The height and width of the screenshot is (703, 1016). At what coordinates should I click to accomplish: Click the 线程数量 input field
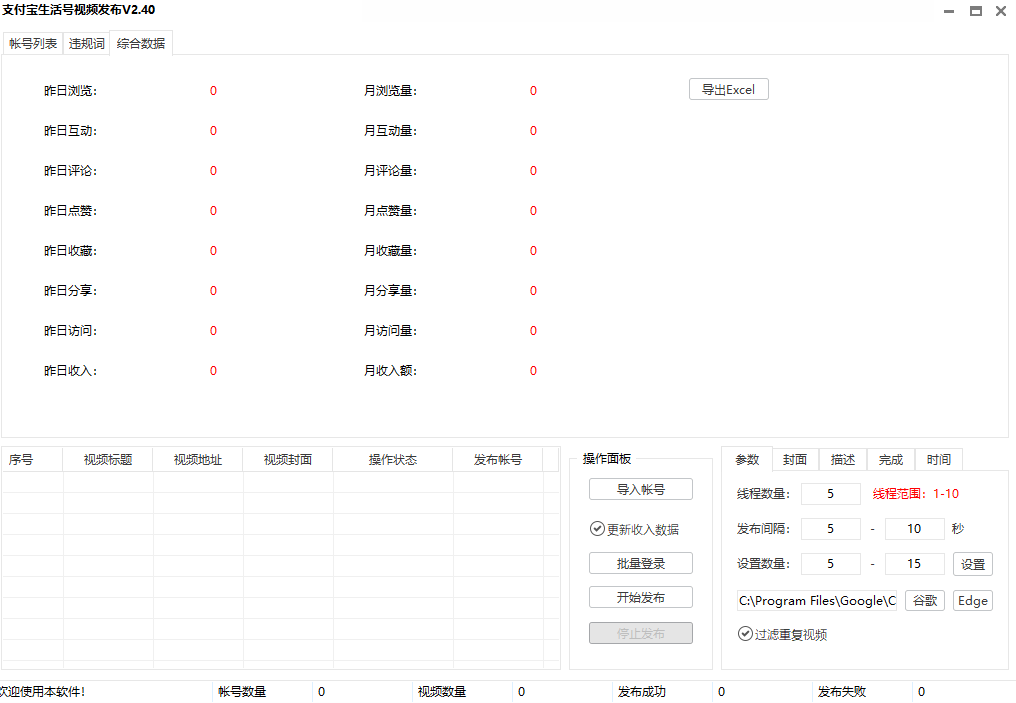click(x=830, y=494)
